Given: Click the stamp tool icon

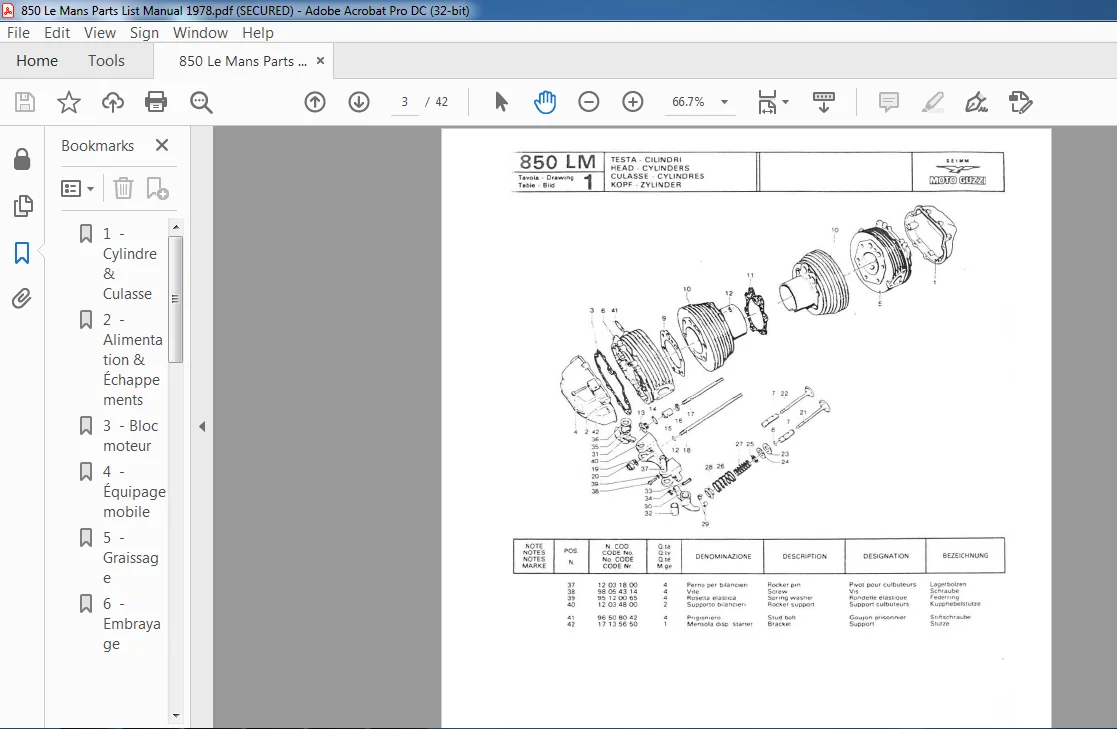Looking at the screenshot, I should [x=1020, y=102].
